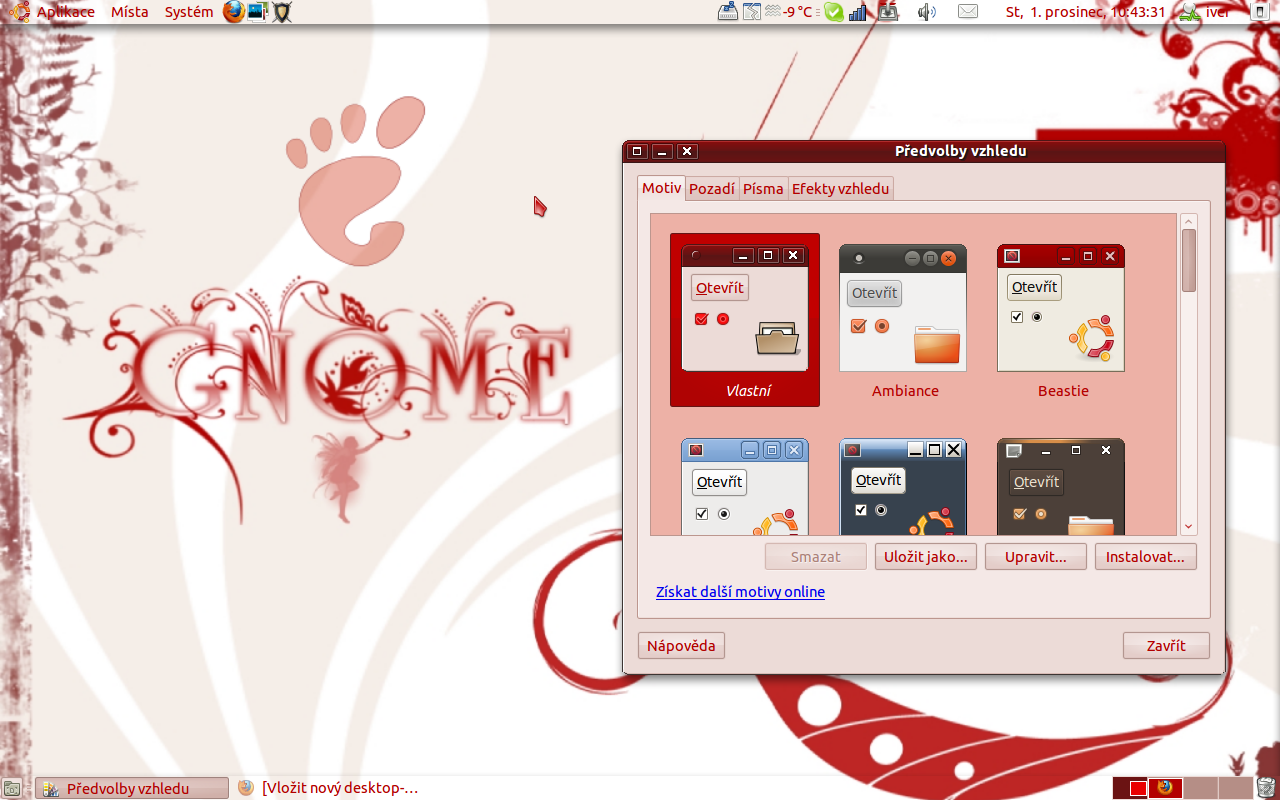Open the Aplikace menu
This screenshot has height=800, width=1280.
[66, 12]
